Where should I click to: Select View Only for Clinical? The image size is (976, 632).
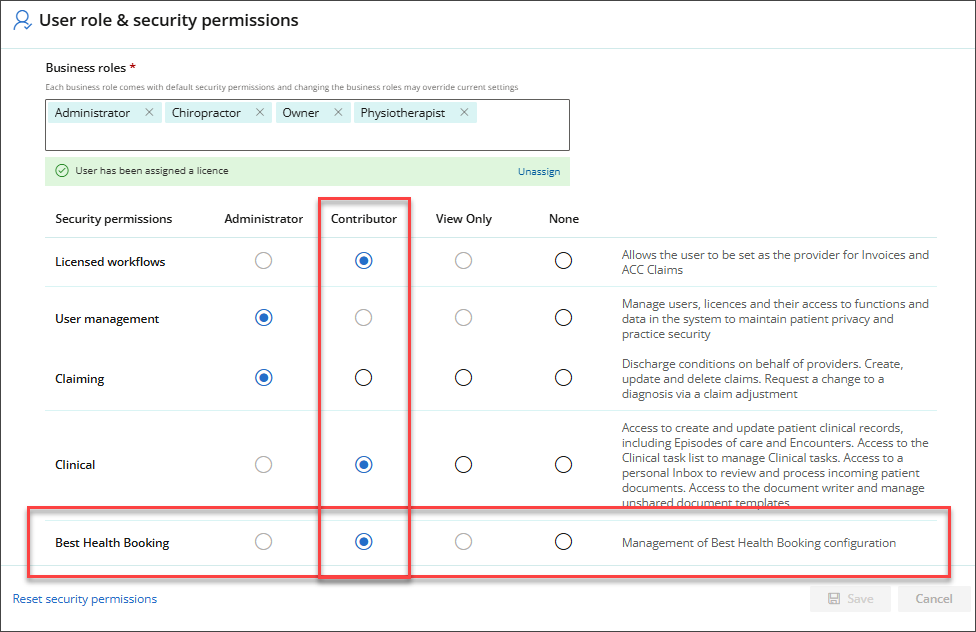[463, 465]
